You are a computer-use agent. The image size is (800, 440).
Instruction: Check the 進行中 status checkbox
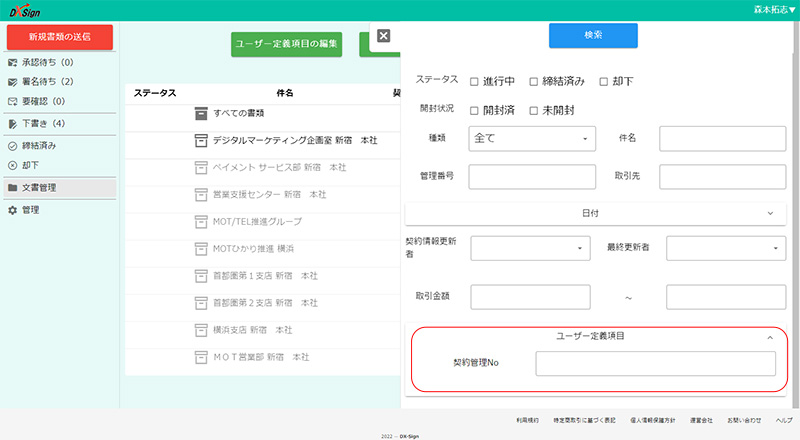(x=474, y=82)
